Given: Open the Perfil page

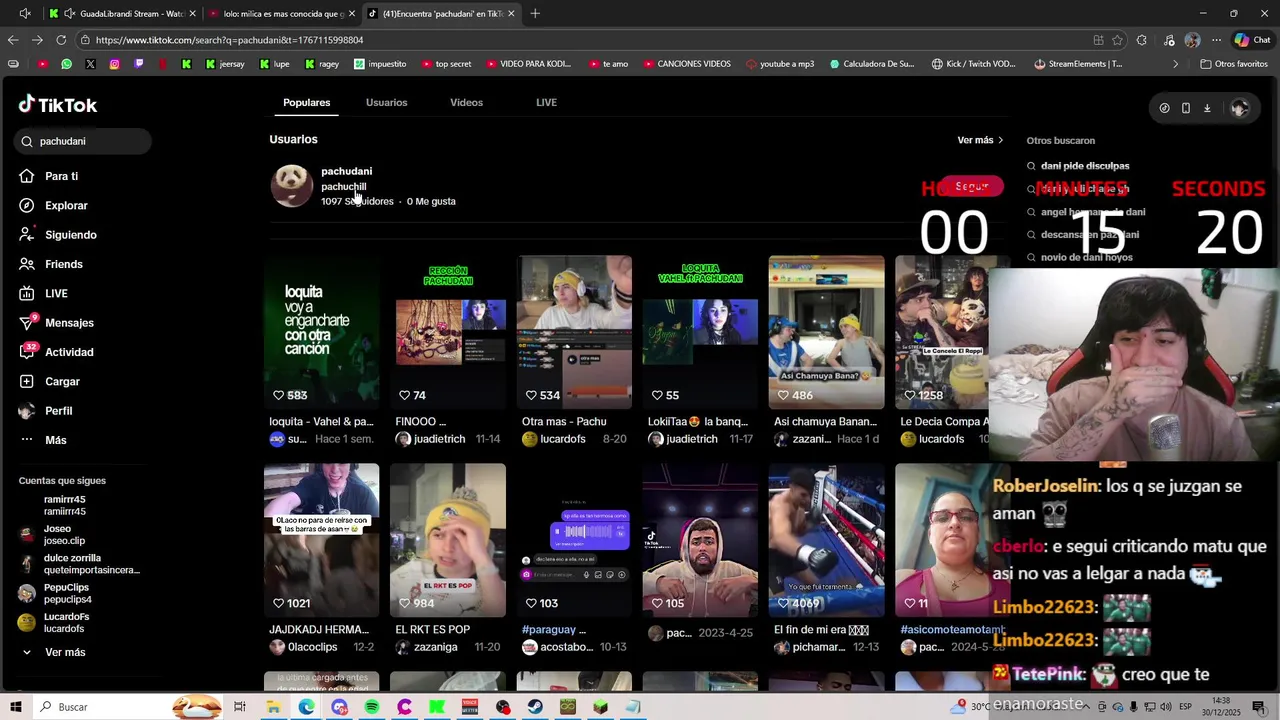Looking at the screenshot, I should (58, 411).
